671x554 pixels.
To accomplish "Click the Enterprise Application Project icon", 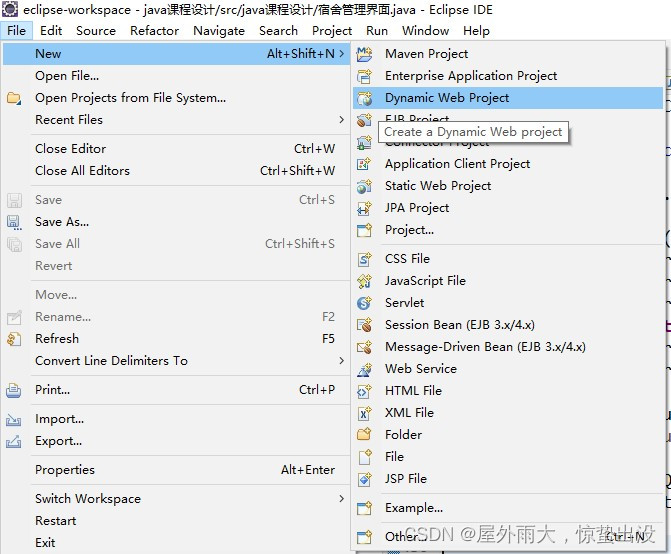I will pyautogui.click(x=364, y=76).
